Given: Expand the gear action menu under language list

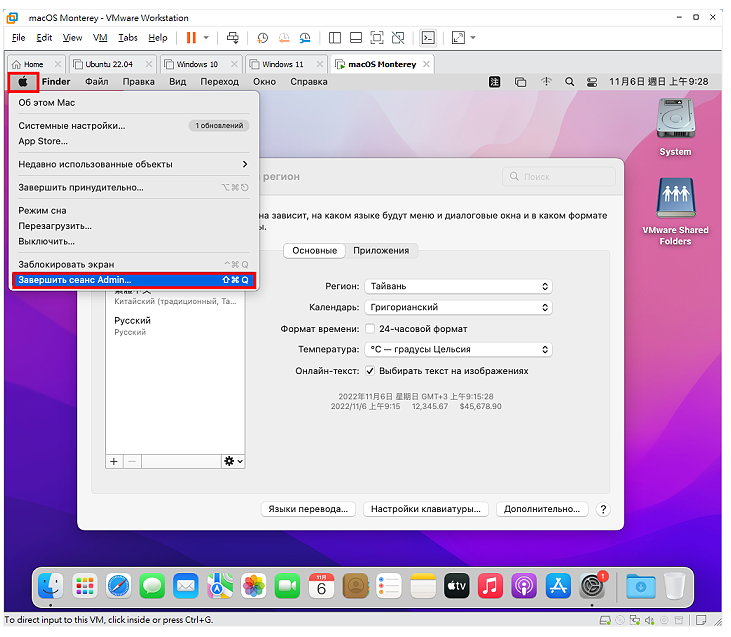Looking at the screenshot, I should (x=233, y=461).
